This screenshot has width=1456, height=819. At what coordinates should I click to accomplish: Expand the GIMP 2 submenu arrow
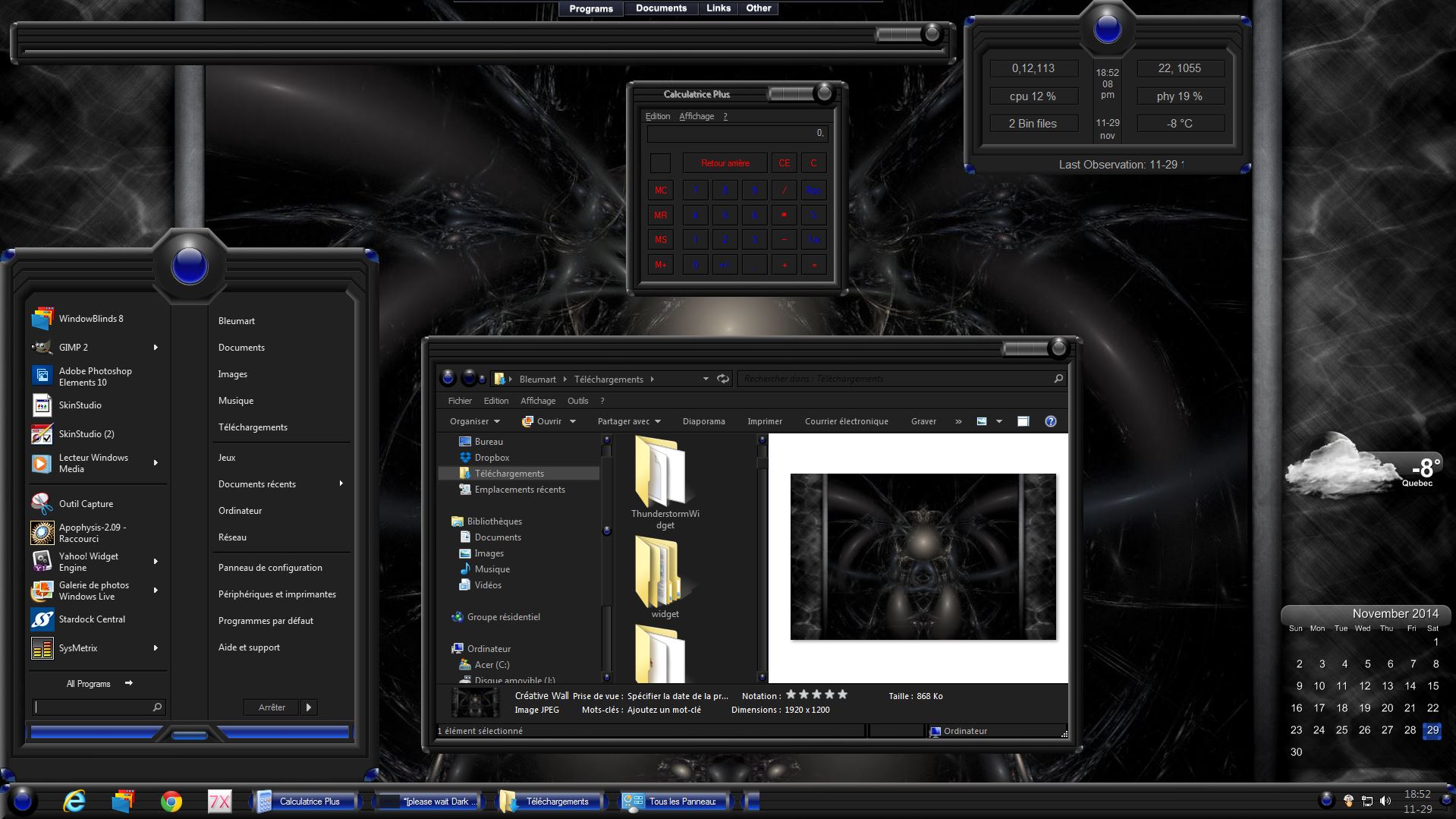[x=156, y=347]
